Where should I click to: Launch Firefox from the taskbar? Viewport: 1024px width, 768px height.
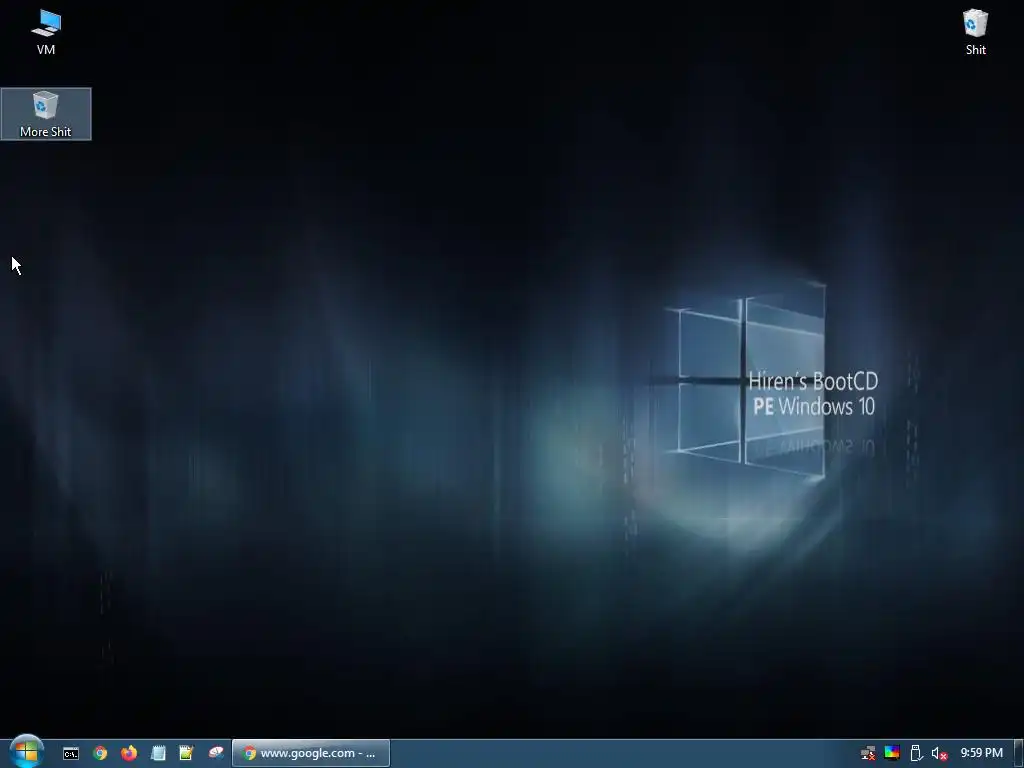pyautogui.click(x=129, y=754)
